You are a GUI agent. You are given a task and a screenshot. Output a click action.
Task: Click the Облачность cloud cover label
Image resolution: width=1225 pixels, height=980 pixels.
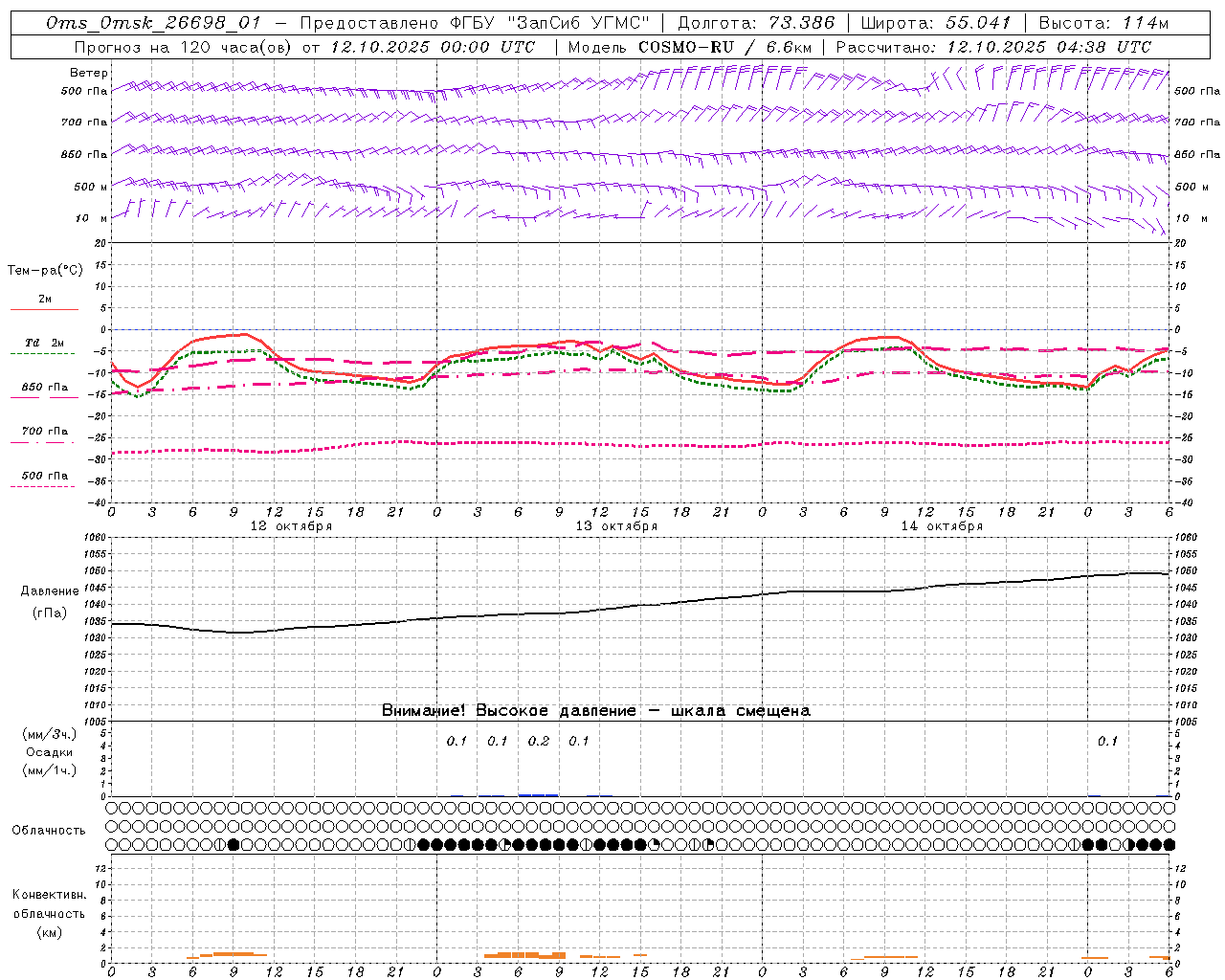48,831
